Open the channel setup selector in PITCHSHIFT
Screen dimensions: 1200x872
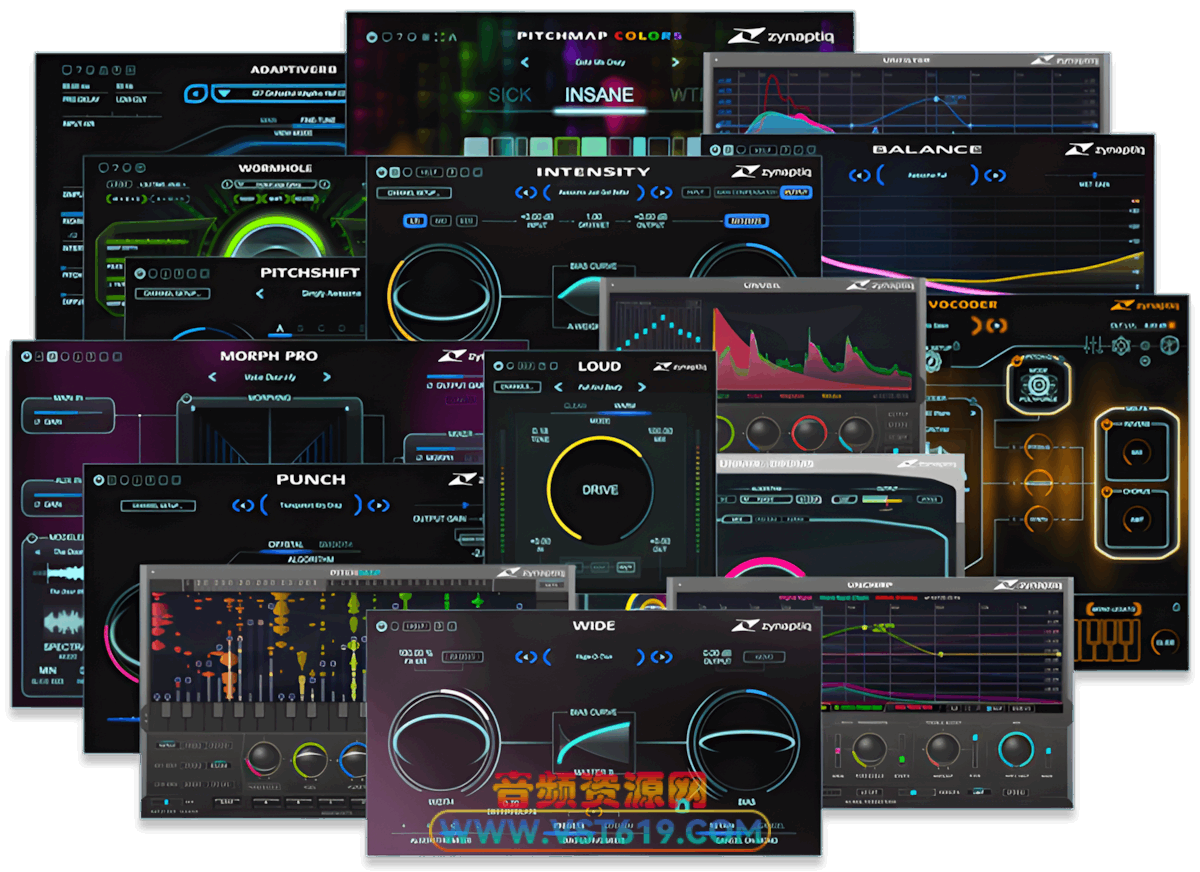(172, 294)
